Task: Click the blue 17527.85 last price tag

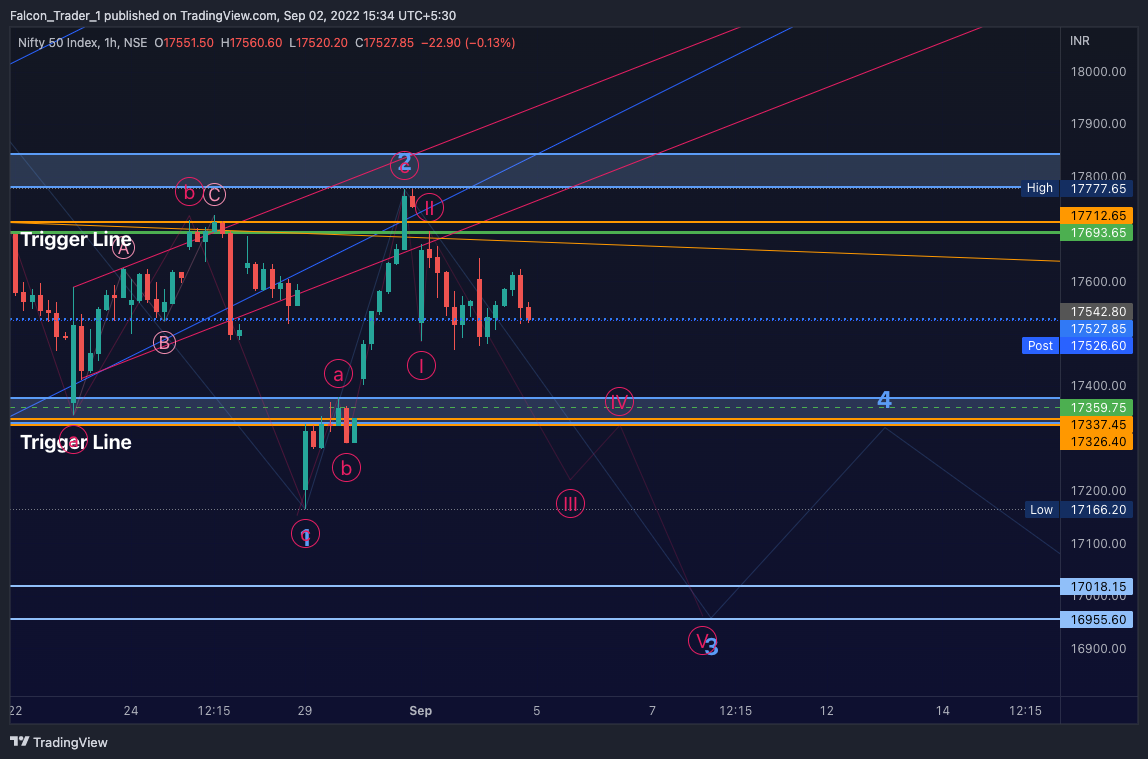Action: [x=1096, y=329]
